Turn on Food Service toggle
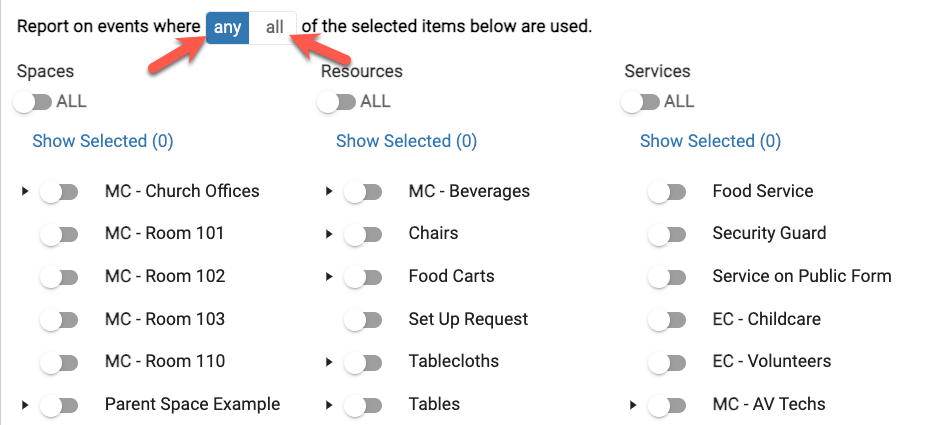The height and width of the screenshot is (425, 926). pos(667,192)
